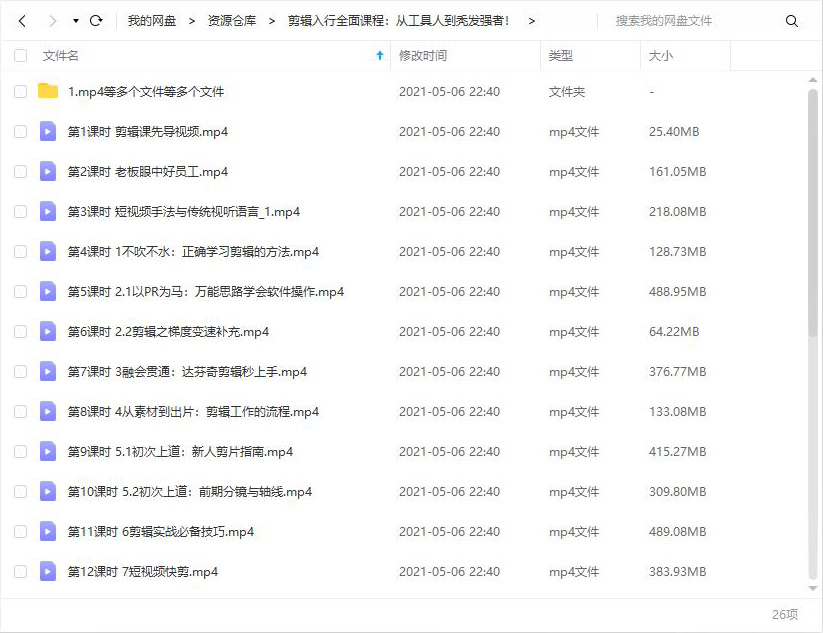
Task: Click video icon of 第11课时 file
Action: pyautogui.click(x=48, y=531)
